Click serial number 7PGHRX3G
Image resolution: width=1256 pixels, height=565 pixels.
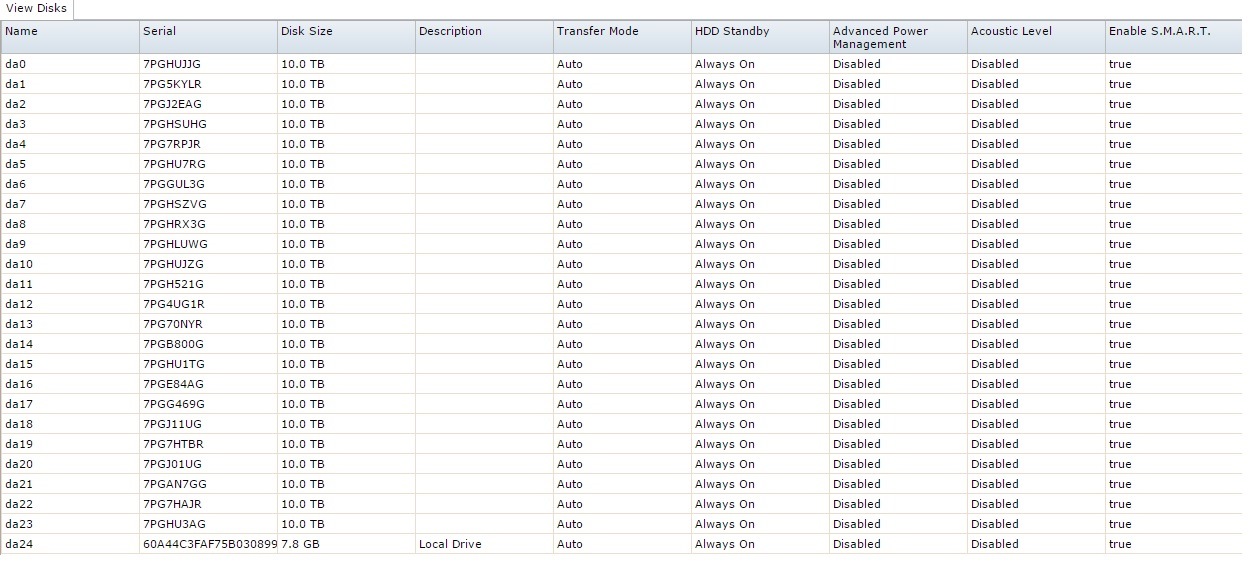pos(175,224)
